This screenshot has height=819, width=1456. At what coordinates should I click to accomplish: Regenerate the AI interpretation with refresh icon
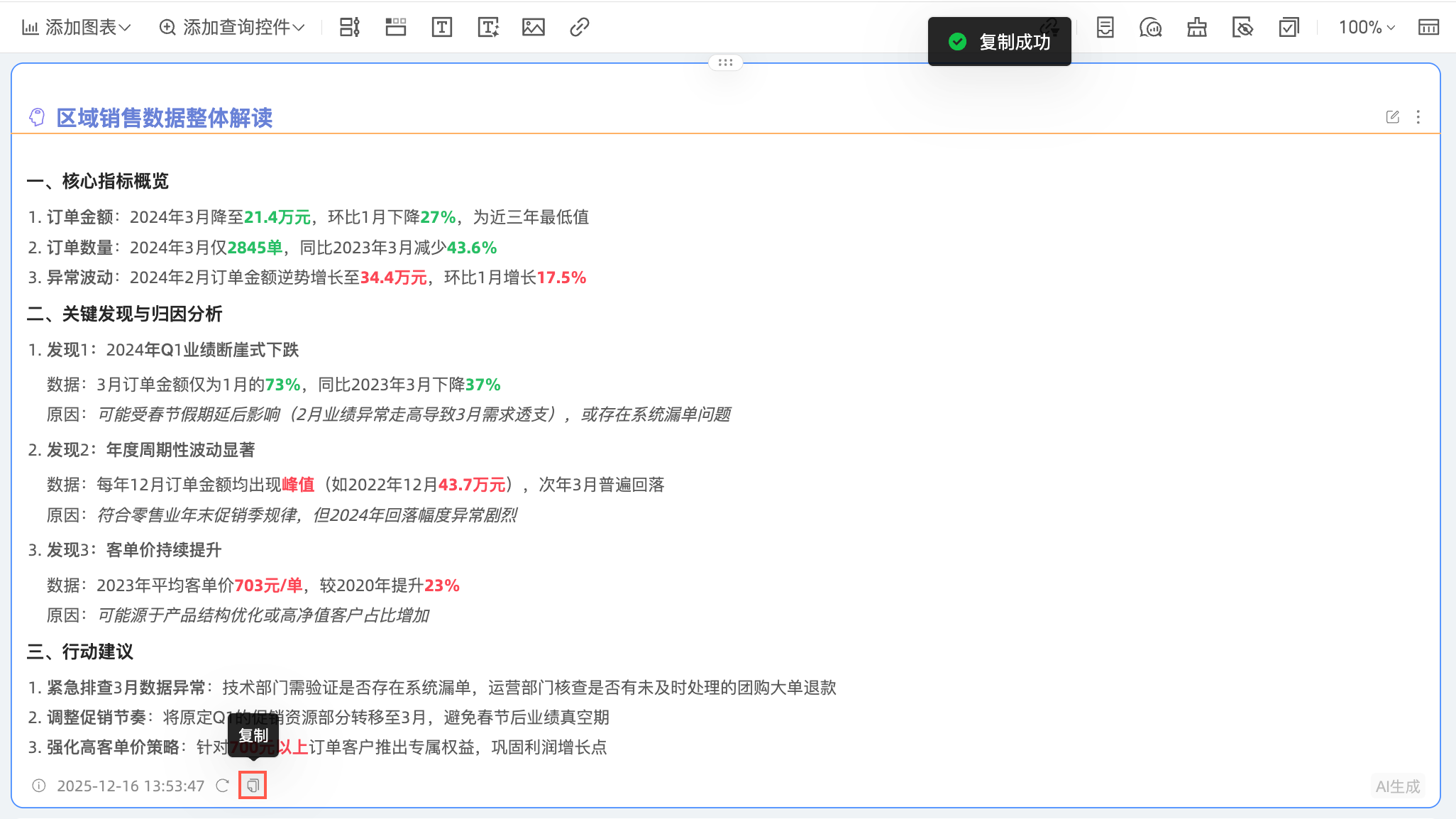[x=223, y=786]
